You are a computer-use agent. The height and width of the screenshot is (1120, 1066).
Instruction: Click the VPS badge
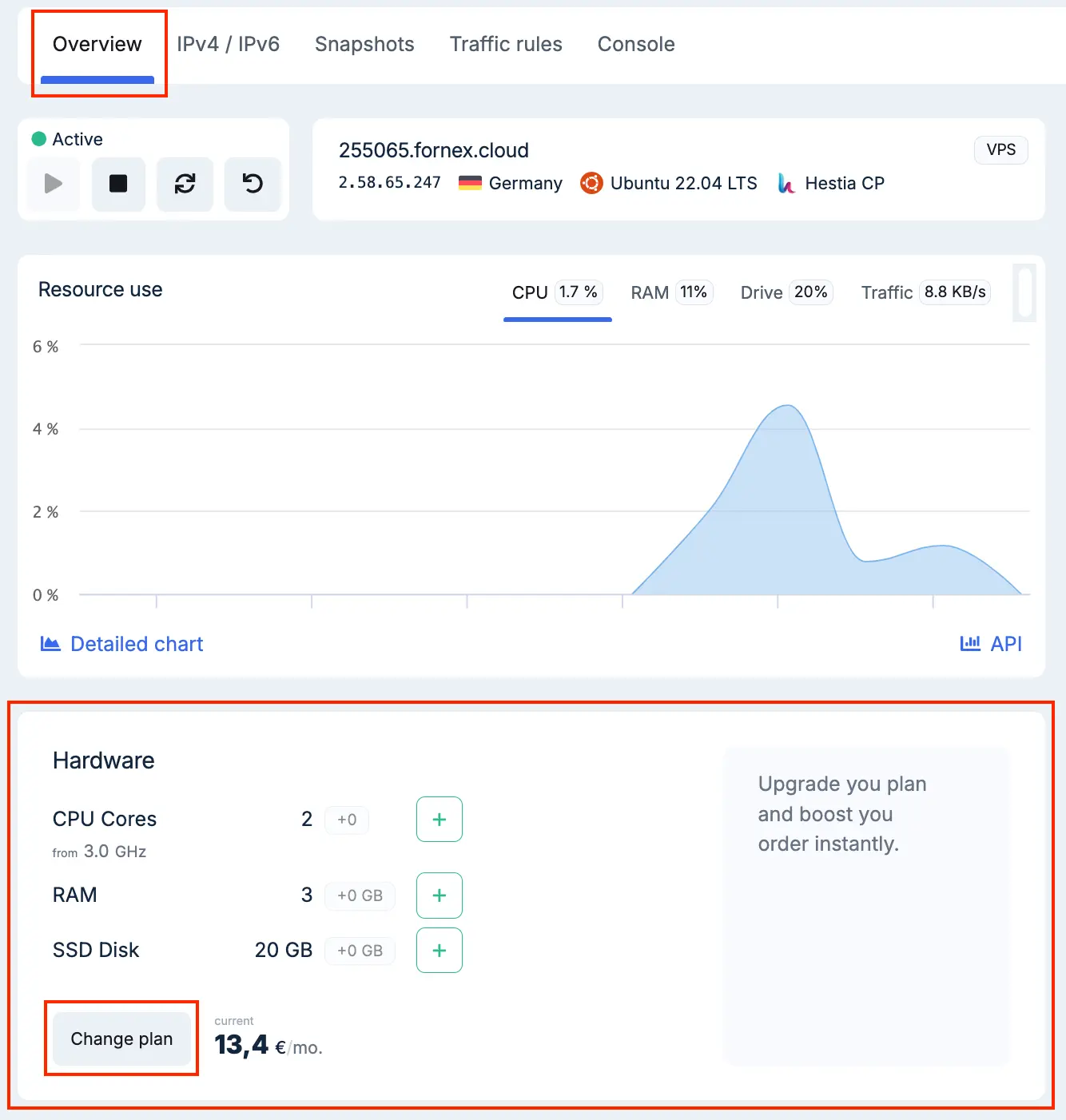tap(1000, 150)
